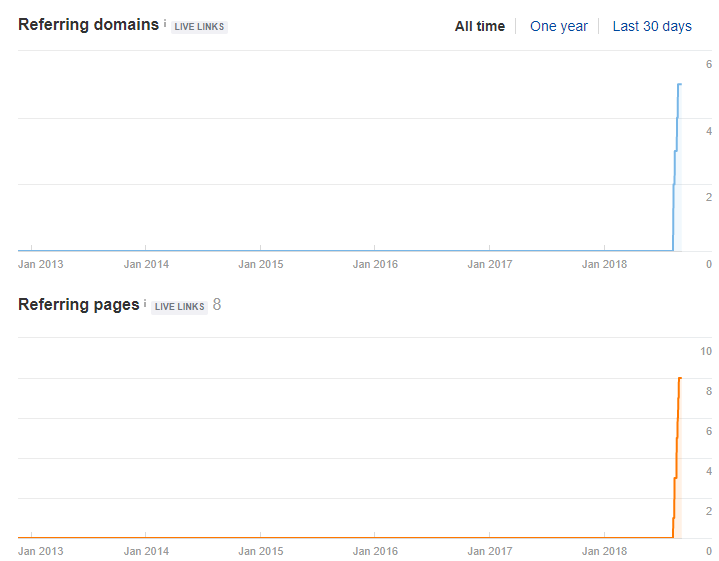
Task: Click y-axis value 0 on domains chart
Action: point(709,264)
